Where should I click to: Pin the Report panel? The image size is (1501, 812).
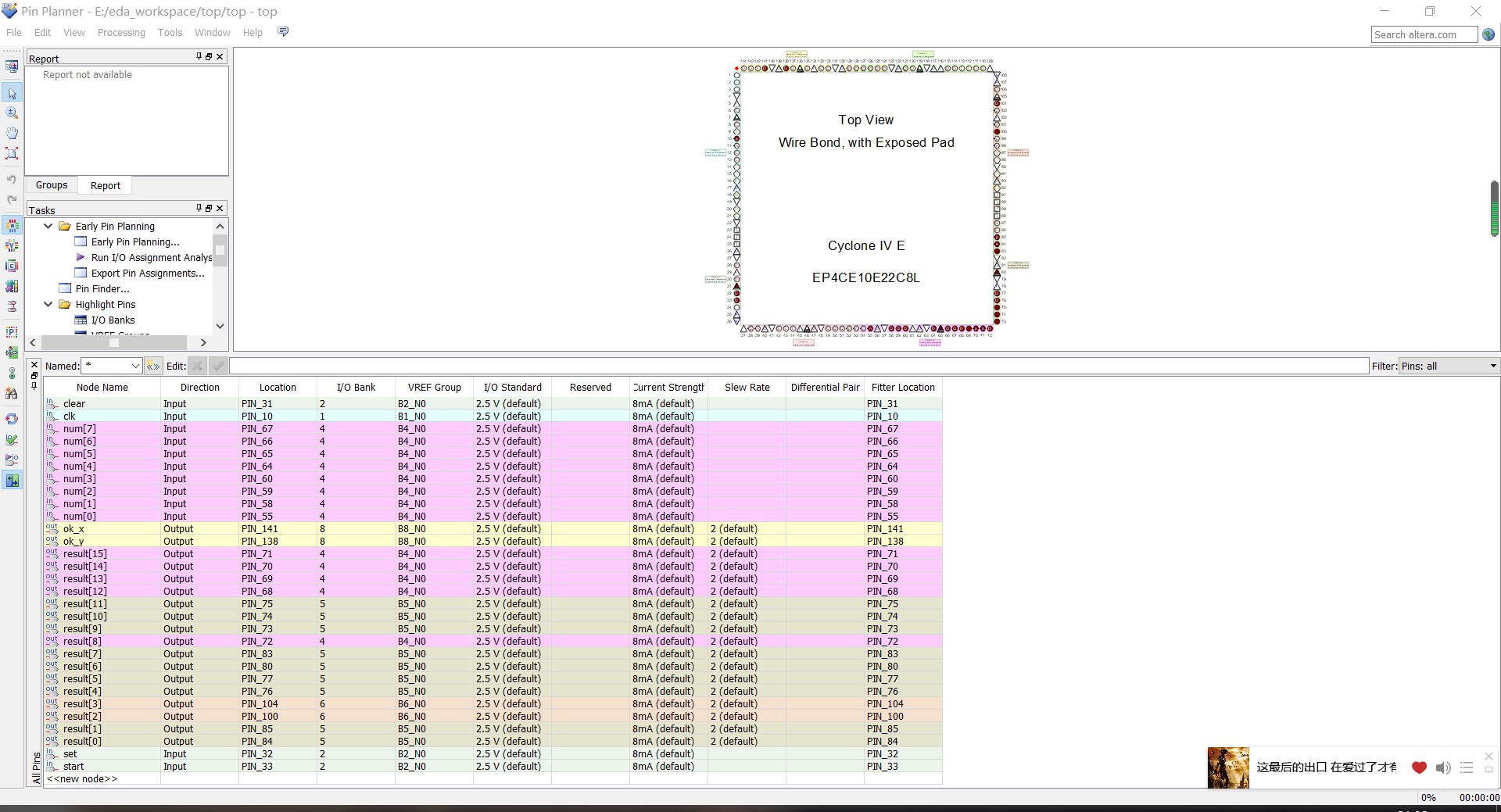tap(199, 57)
